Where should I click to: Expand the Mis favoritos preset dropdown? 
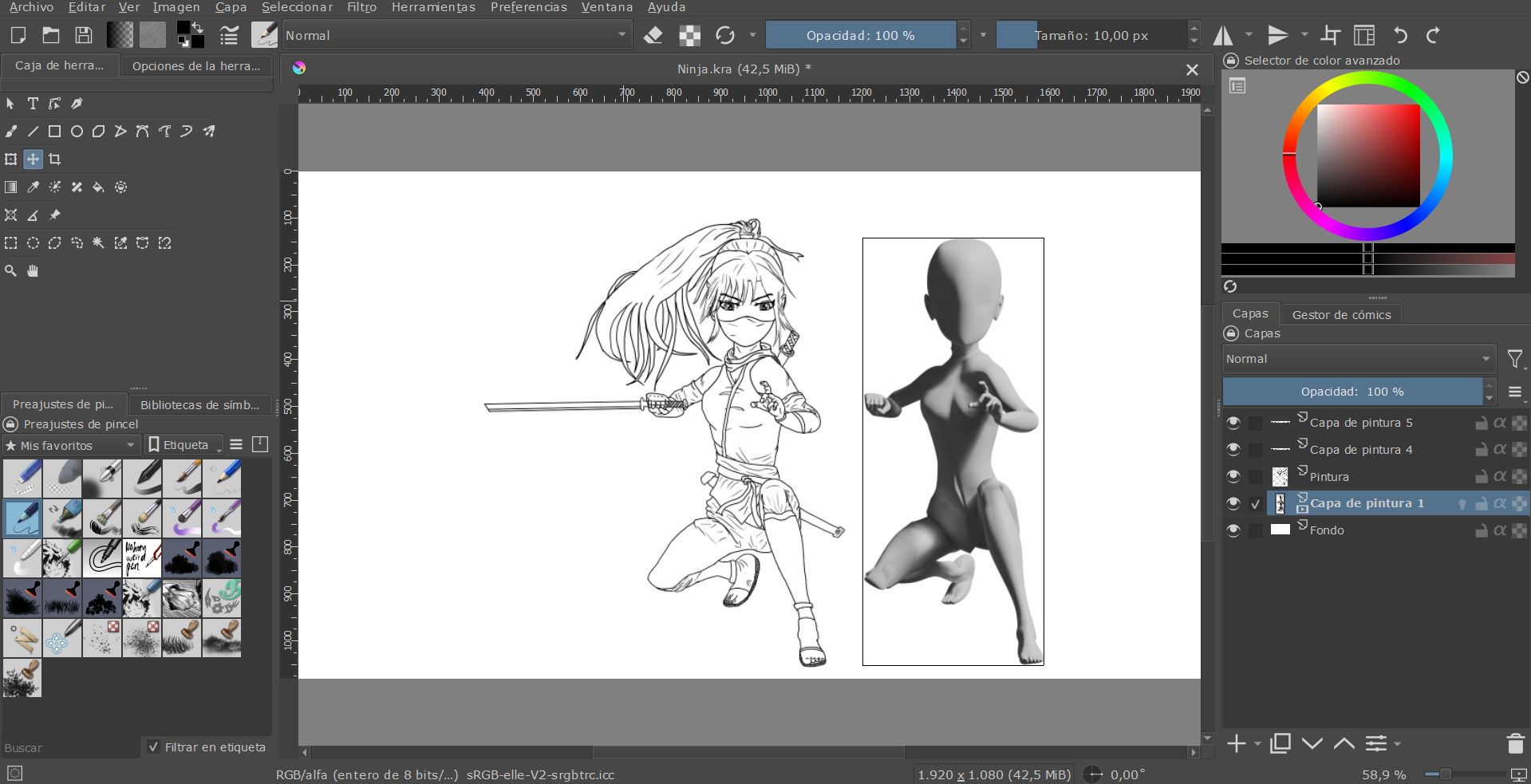(x=71, y=445)
